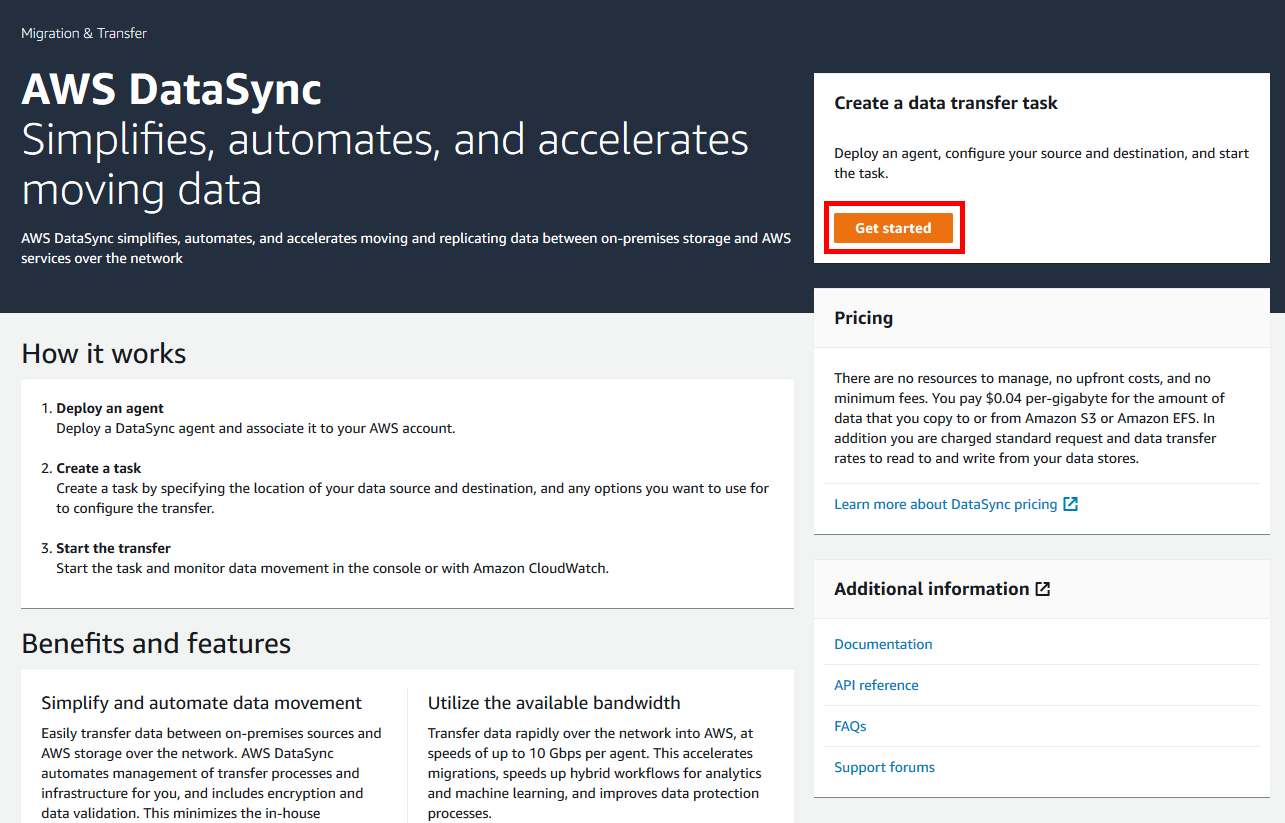Open the Documentation link

pyautogui.click(x=883, y=644)
